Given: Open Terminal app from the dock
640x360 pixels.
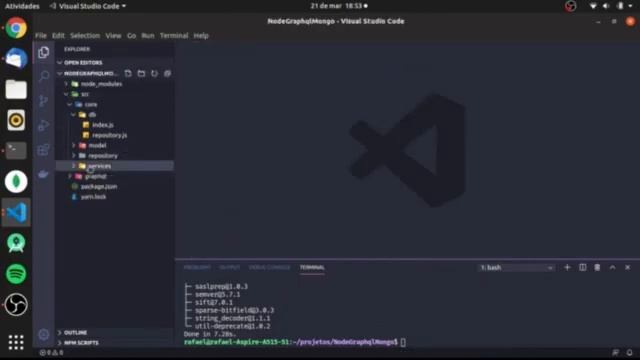Looking at the screenshot, I should tap(16, 151).
